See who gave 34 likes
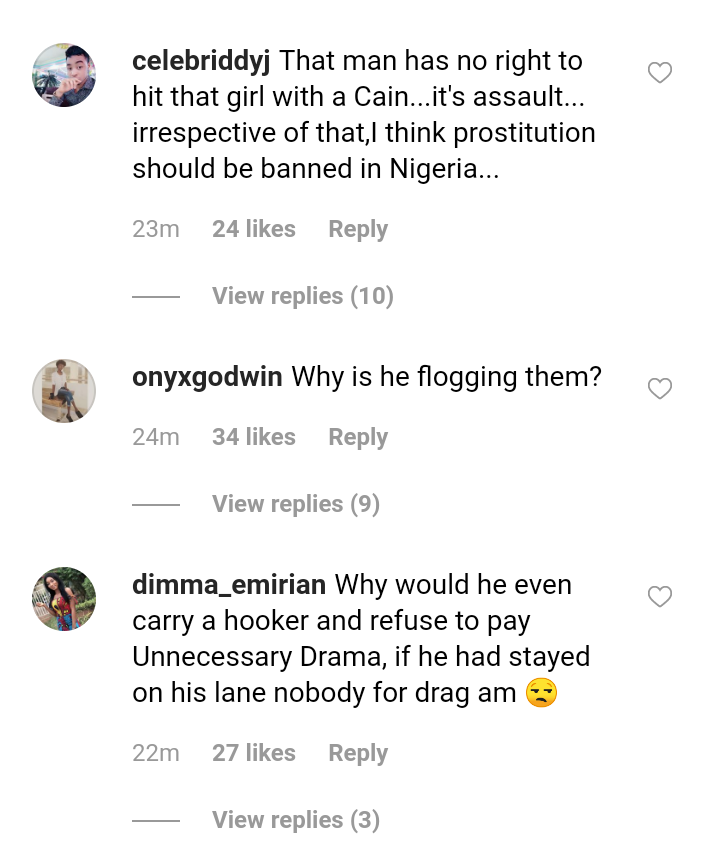720x868 pixels. coord(253,437)
